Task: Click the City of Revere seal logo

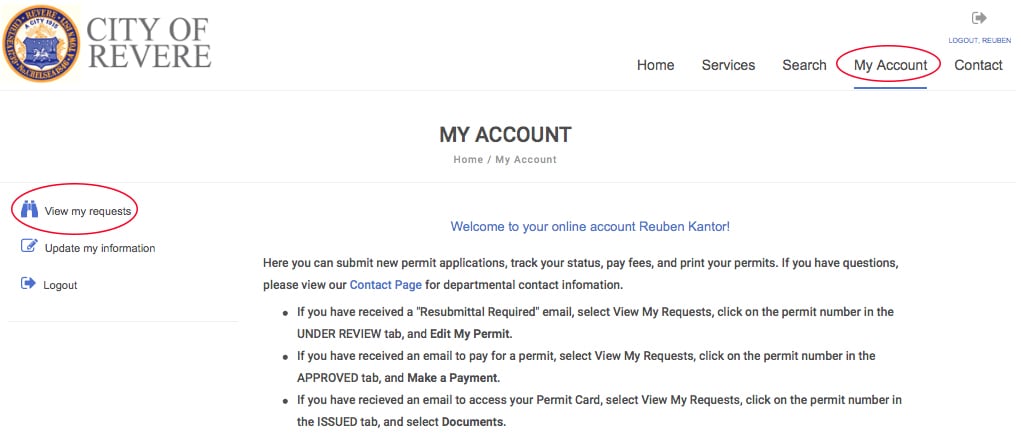Action: point(41,43)
